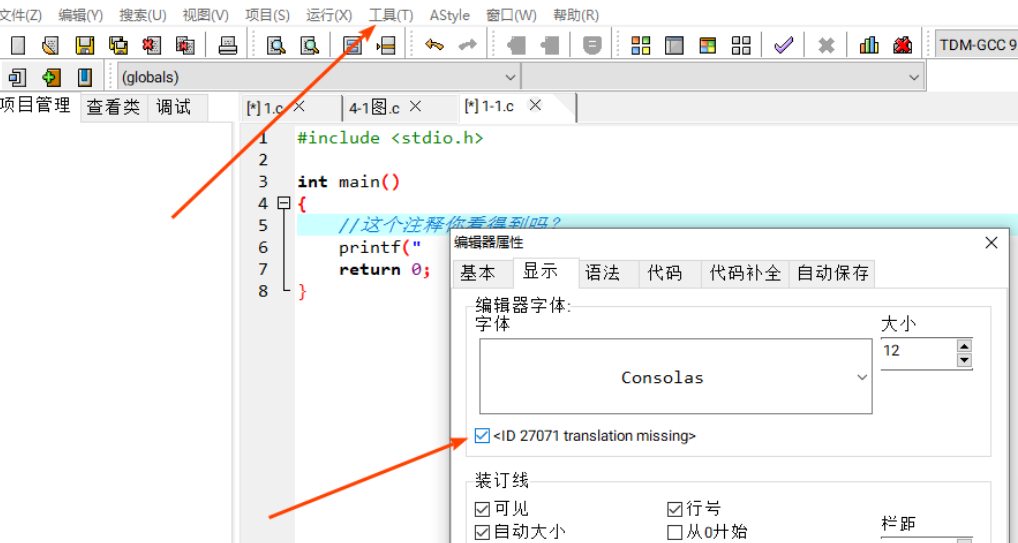Toggle the ID 27071 translation missing checkbox
Viewport: 1018px width, 543px height.
pos(482,436)
